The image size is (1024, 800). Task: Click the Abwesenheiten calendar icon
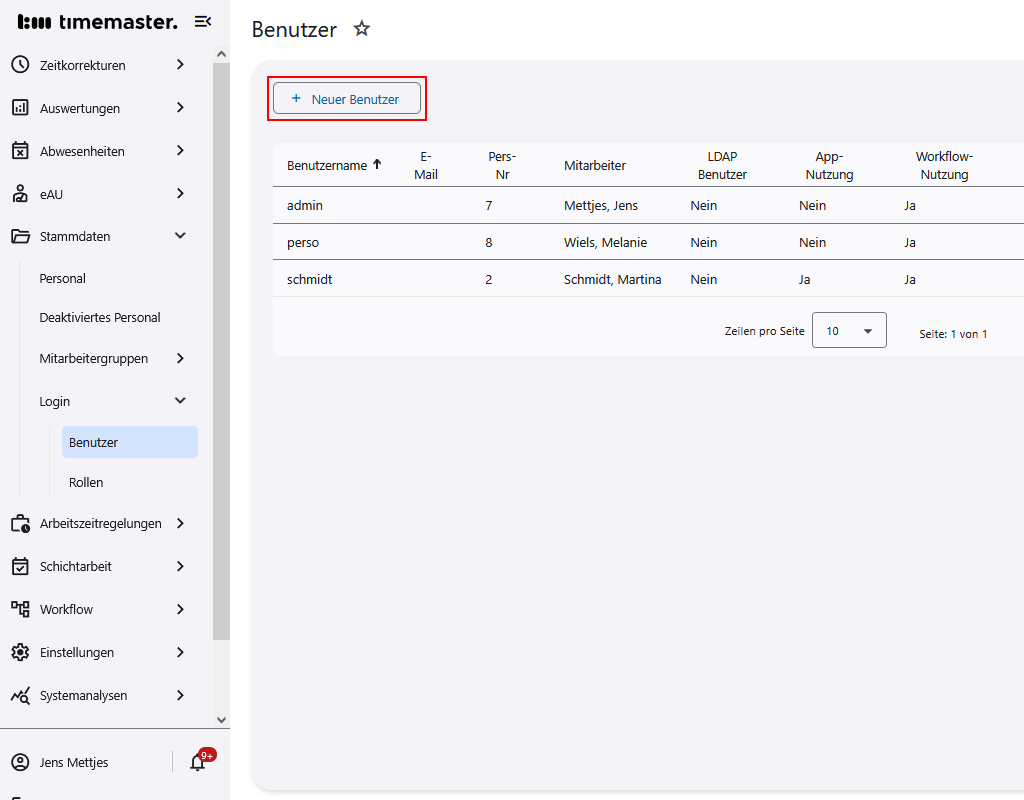(x=20, y=151)
